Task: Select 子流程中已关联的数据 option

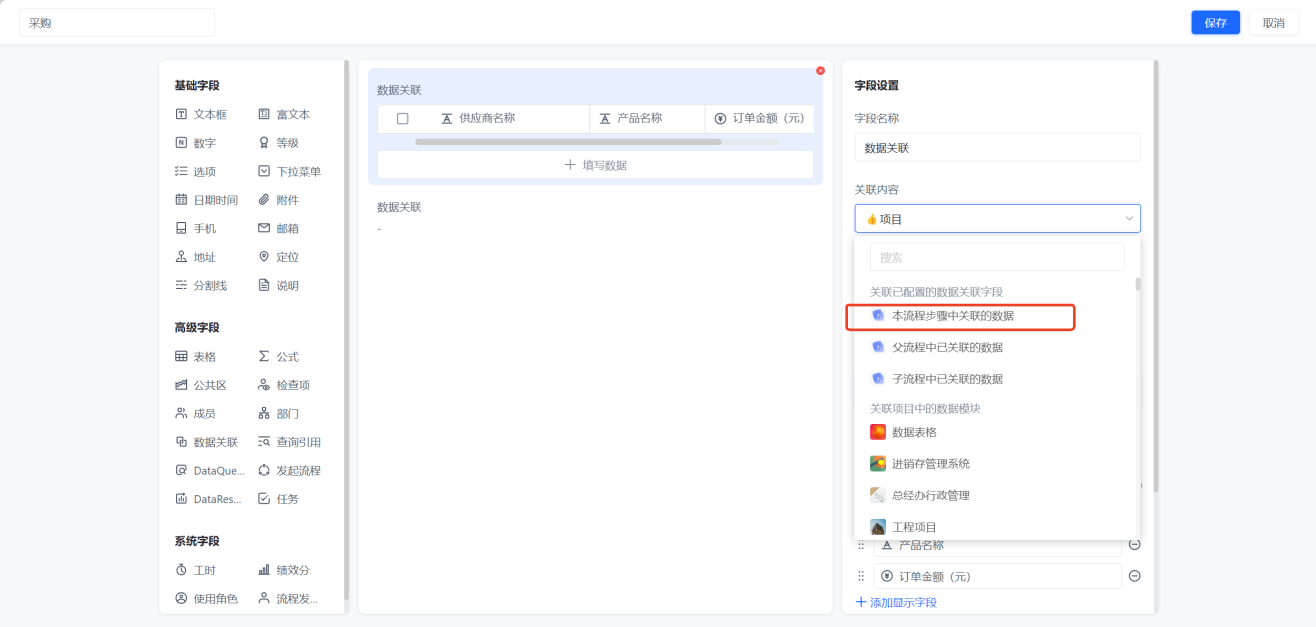Action: (996, 379)
